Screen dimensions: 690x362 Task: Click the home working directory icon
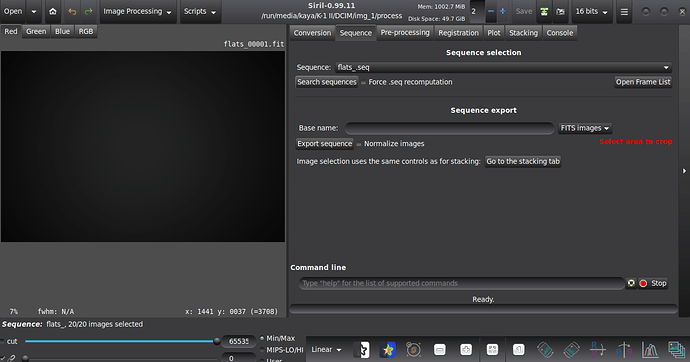(x=53, y=11)
